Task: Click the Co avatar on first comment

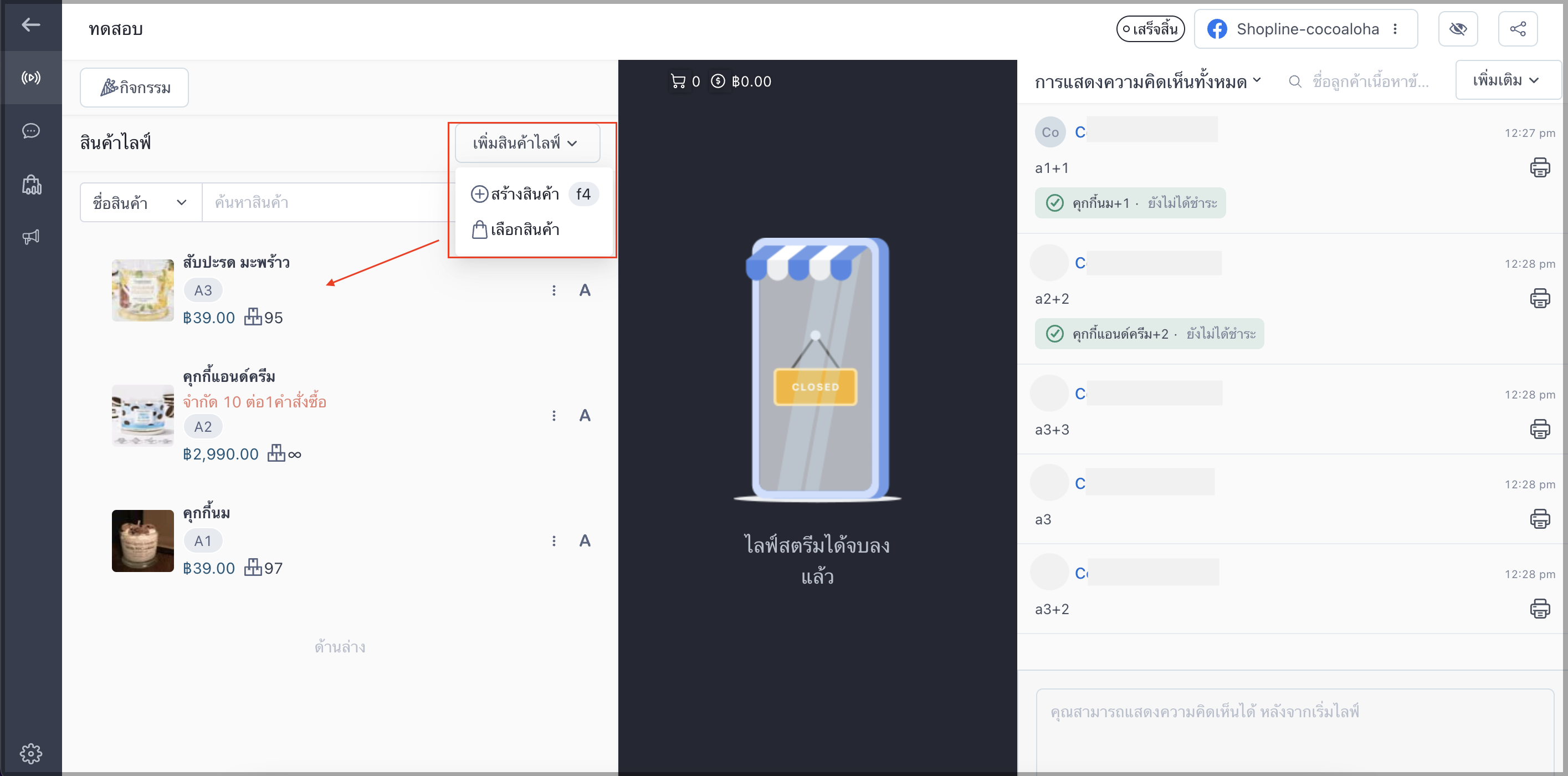Action: (1050, 132)
